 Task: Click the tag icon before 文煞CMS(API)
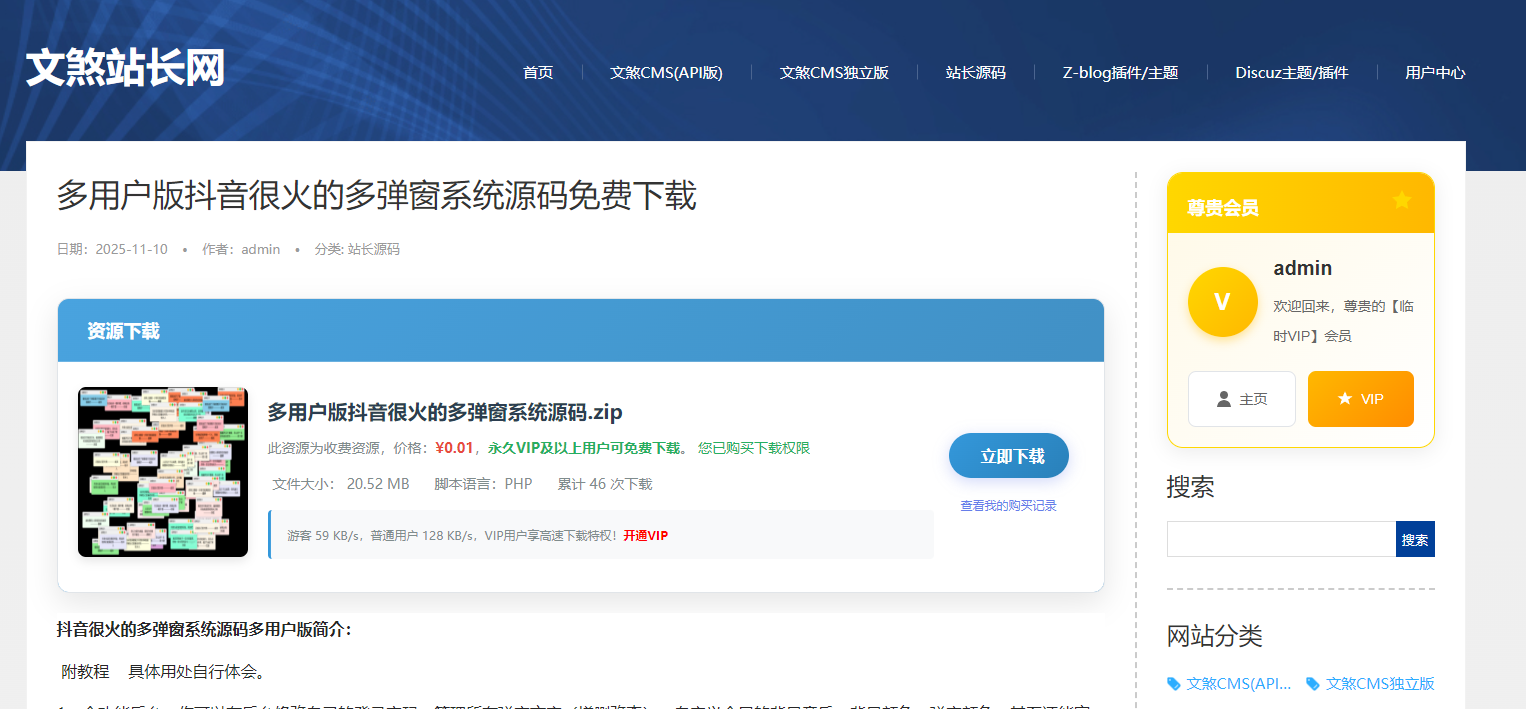(x=1173, y=684)
